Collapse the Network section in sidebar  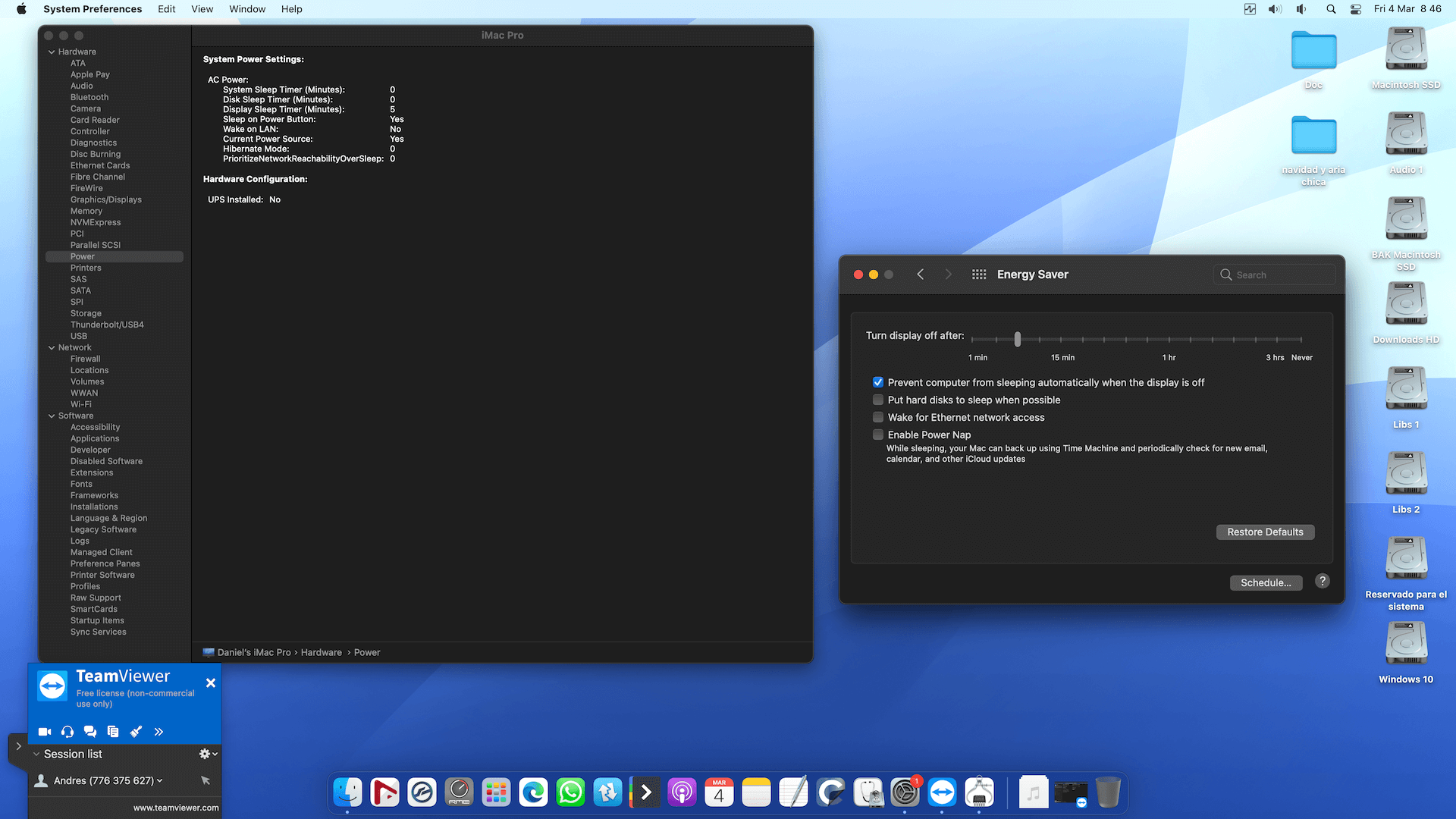(x=52, y=347)
